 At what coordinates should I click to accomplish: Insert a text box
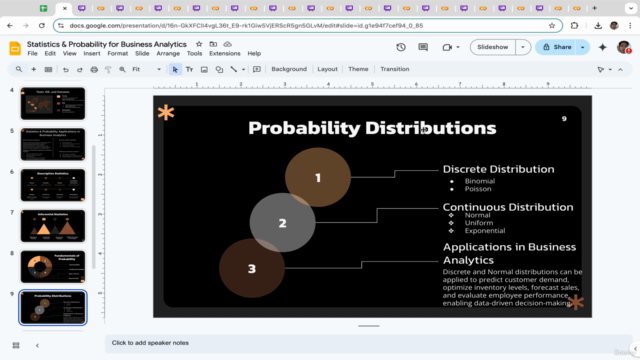[189, 69]
